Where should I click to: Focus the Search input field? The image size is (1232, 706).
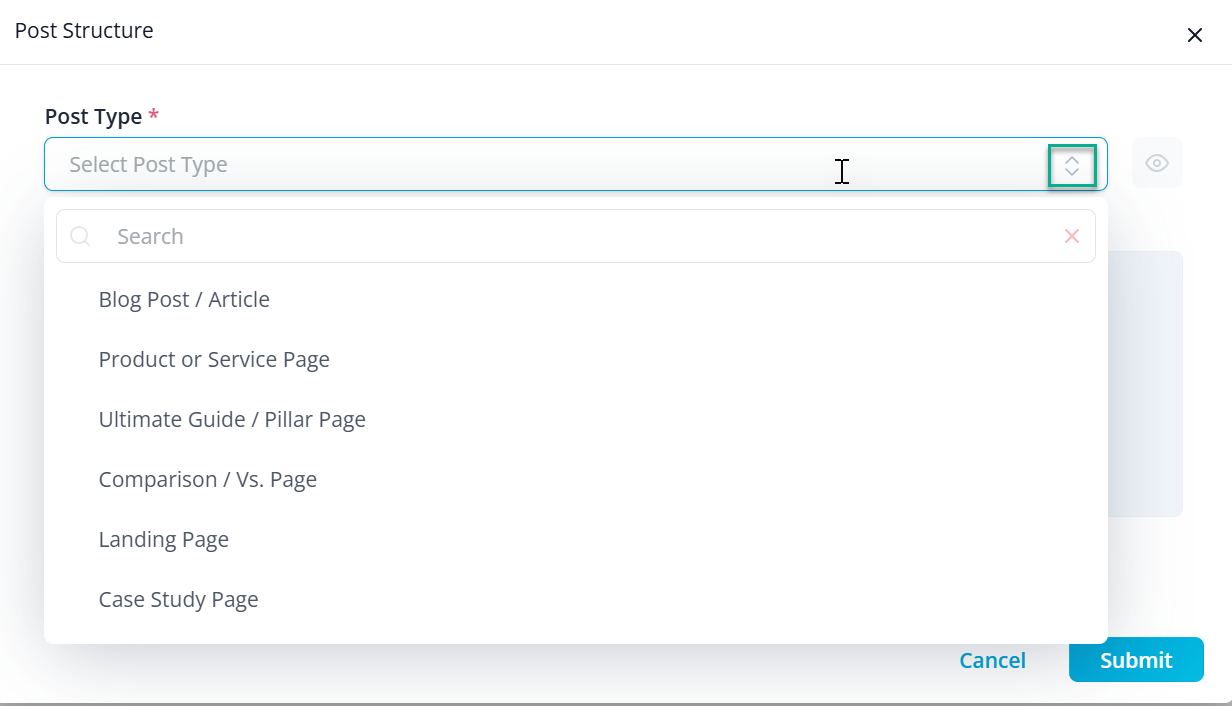tap(580, 236)
